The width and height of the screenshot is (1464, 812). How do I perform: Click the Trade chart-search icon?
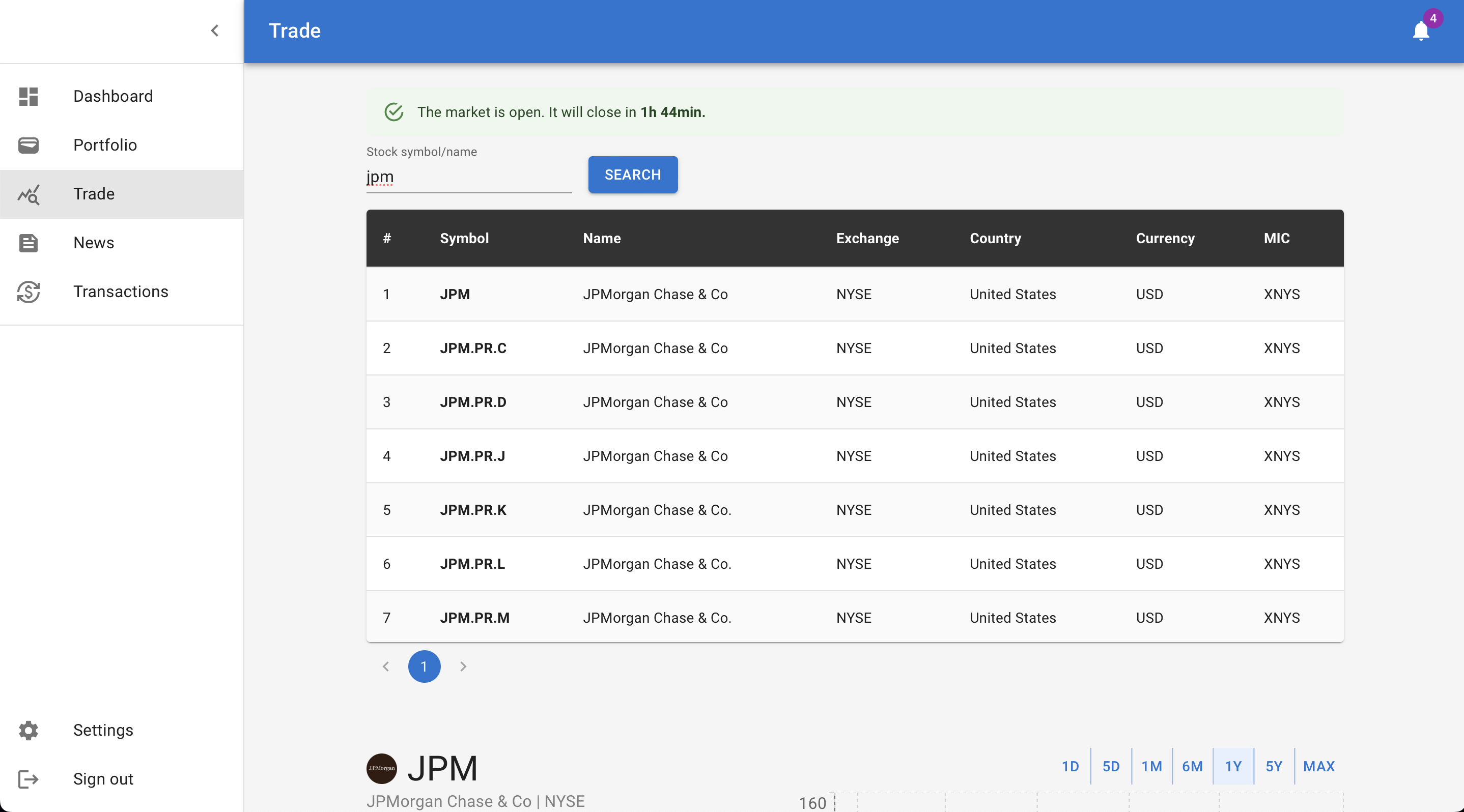(x=29, y=194)
